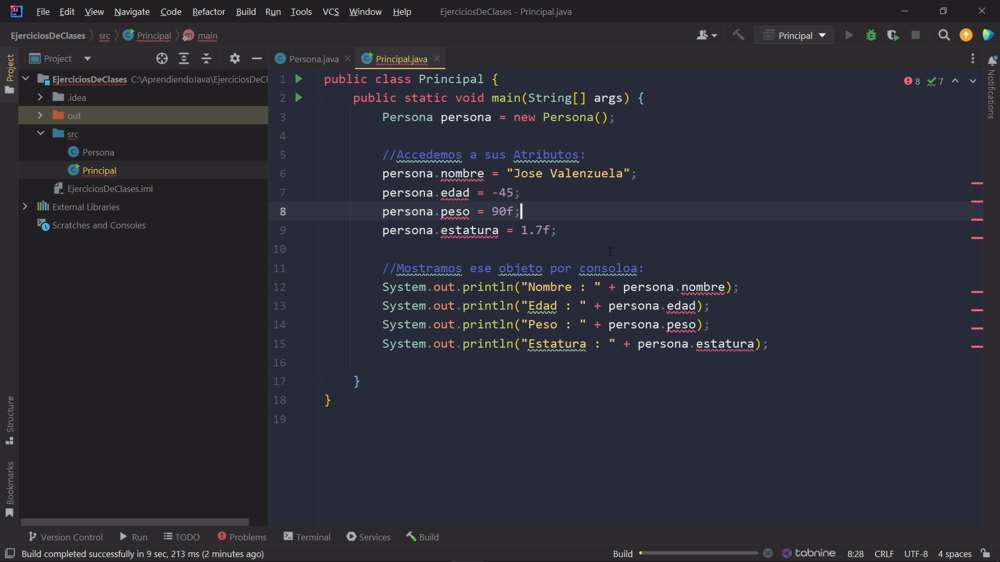Image resolution: width=1000 pixels, height=562 pixels.
Task: Open the Principal run configuration dropdown
Action: point(796,35)
